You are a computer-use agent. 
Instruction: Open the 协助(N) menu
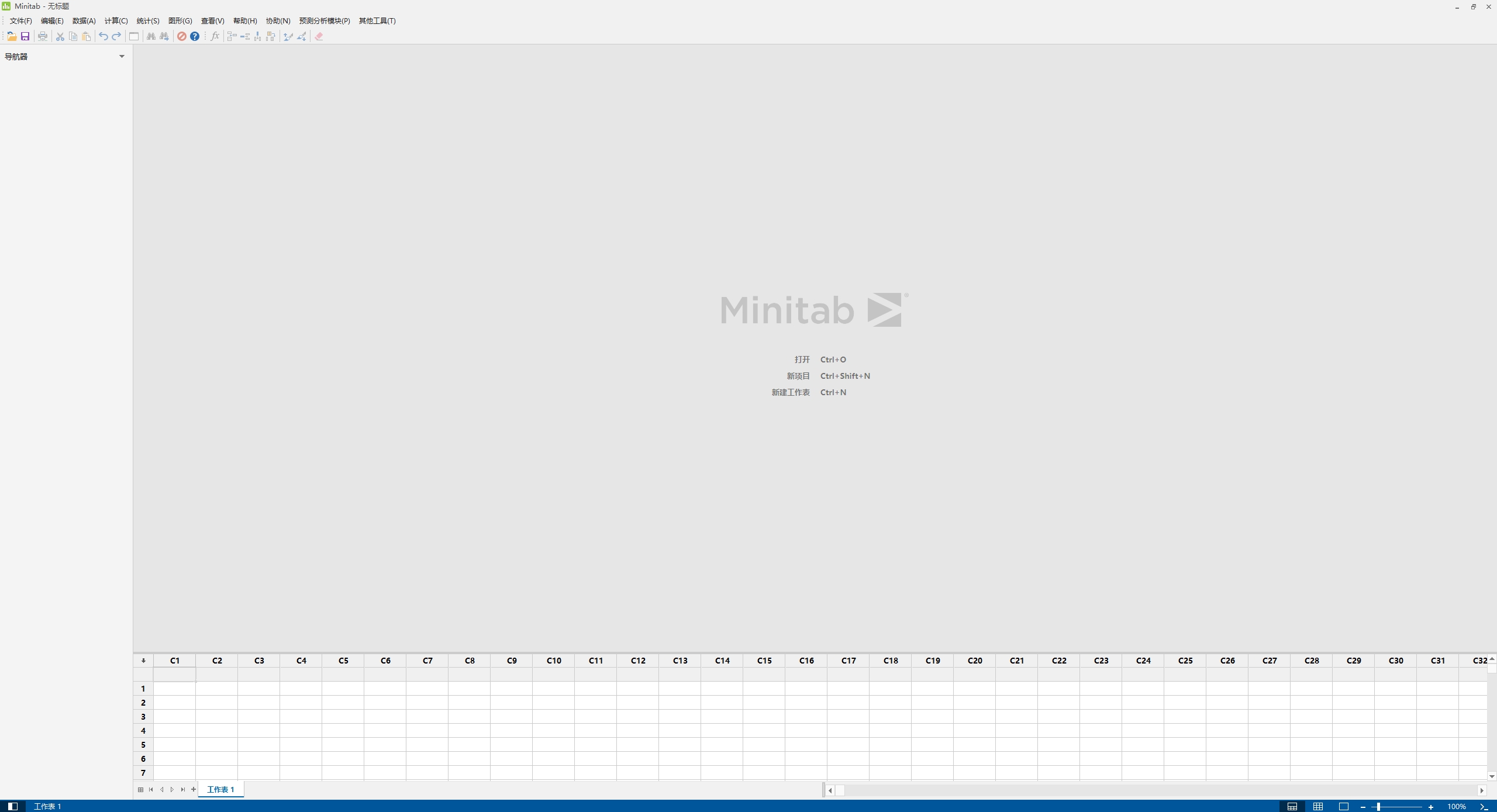(x=278, y=21)
